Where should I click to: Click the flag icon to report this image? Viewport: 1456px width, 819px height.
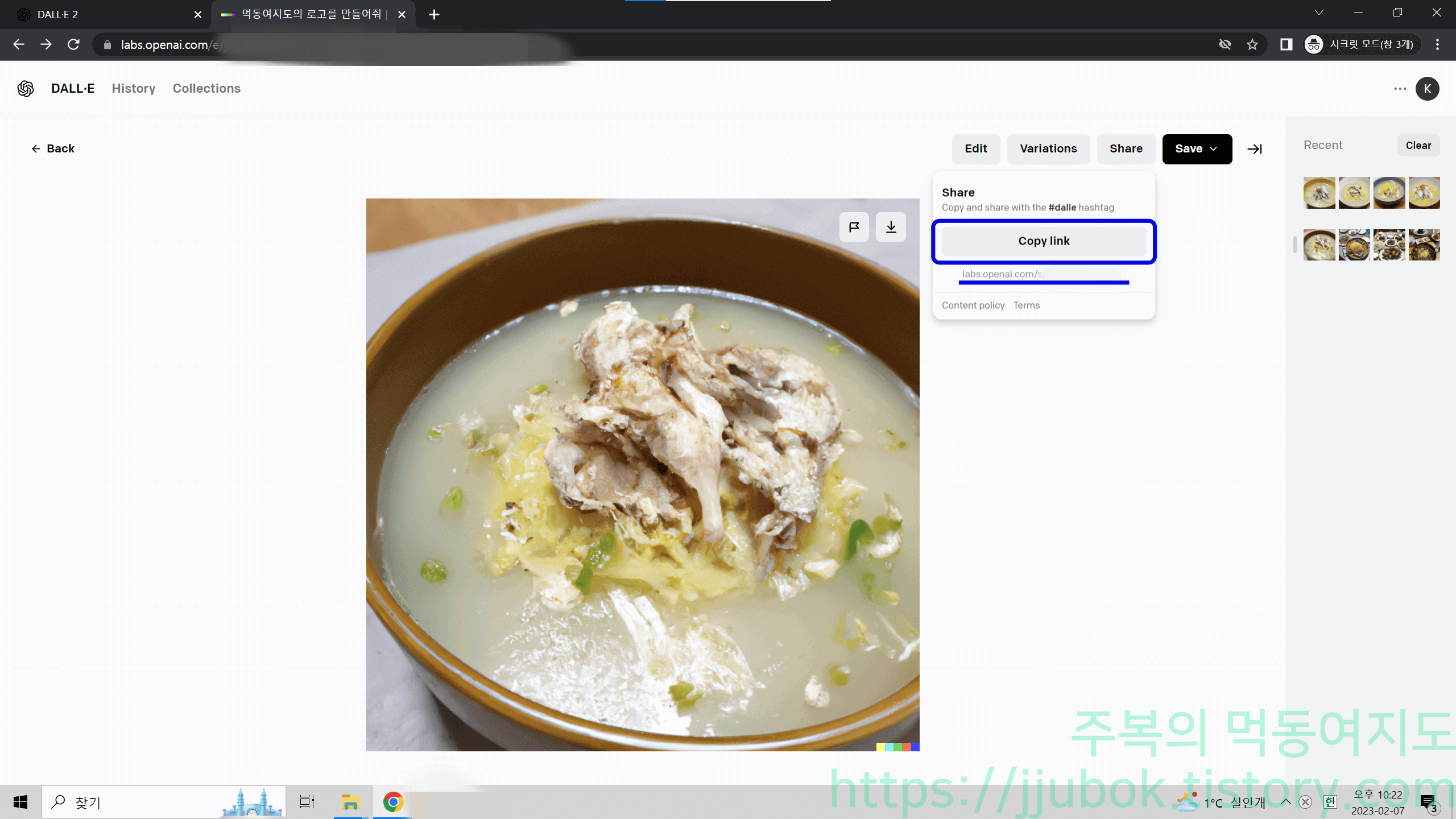pyautogui.click(x=854, y=226)
